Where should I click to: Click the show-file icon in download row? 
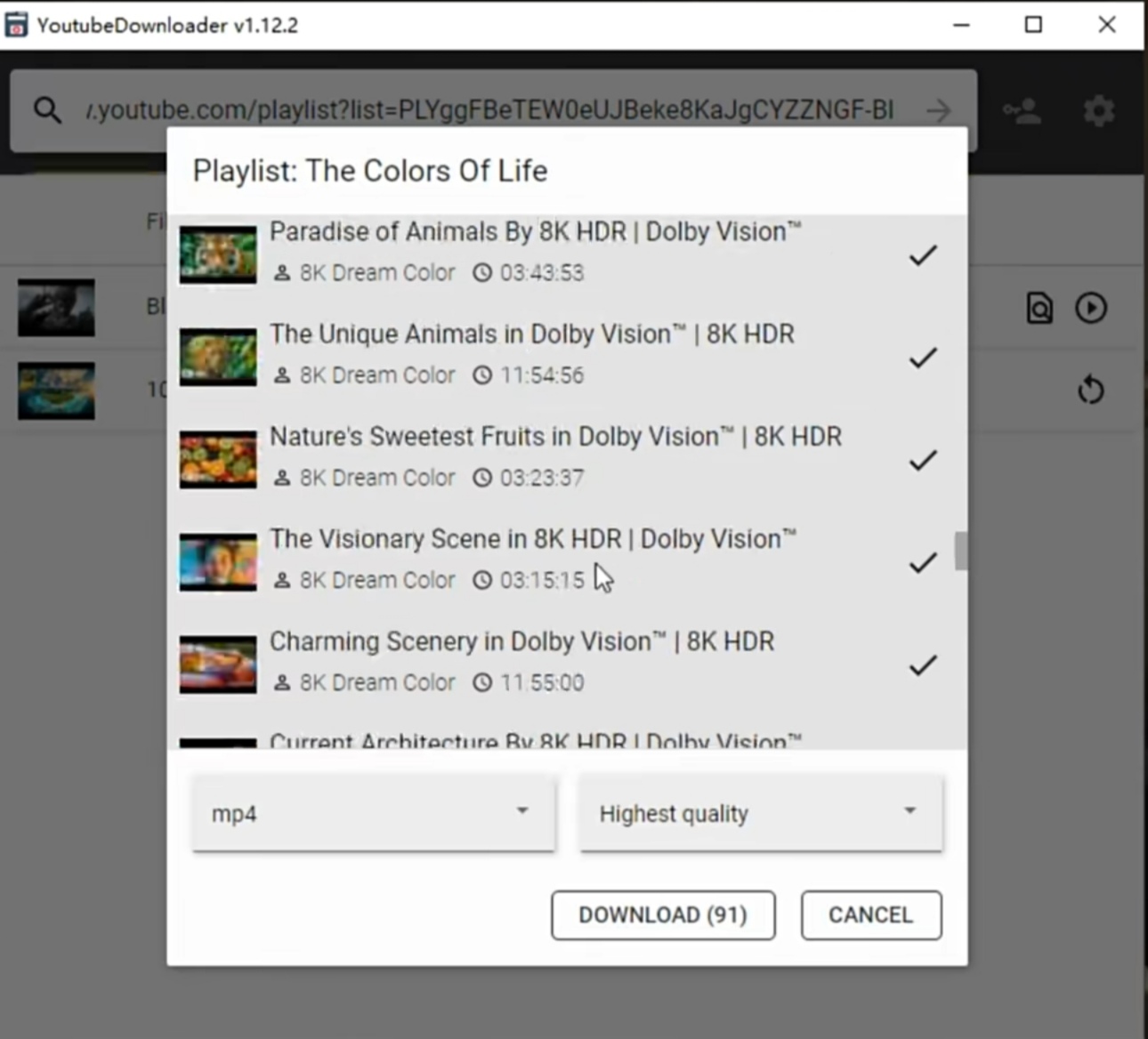pos(1039,308)
